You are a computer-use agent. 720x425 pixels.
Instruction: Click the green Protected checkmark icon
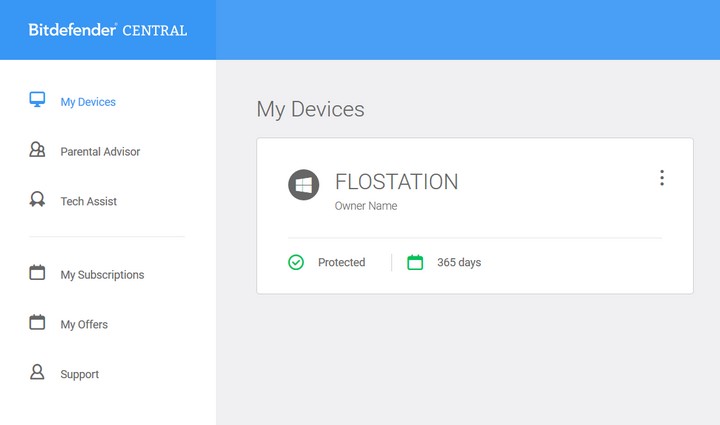click(x=296, y=262)
